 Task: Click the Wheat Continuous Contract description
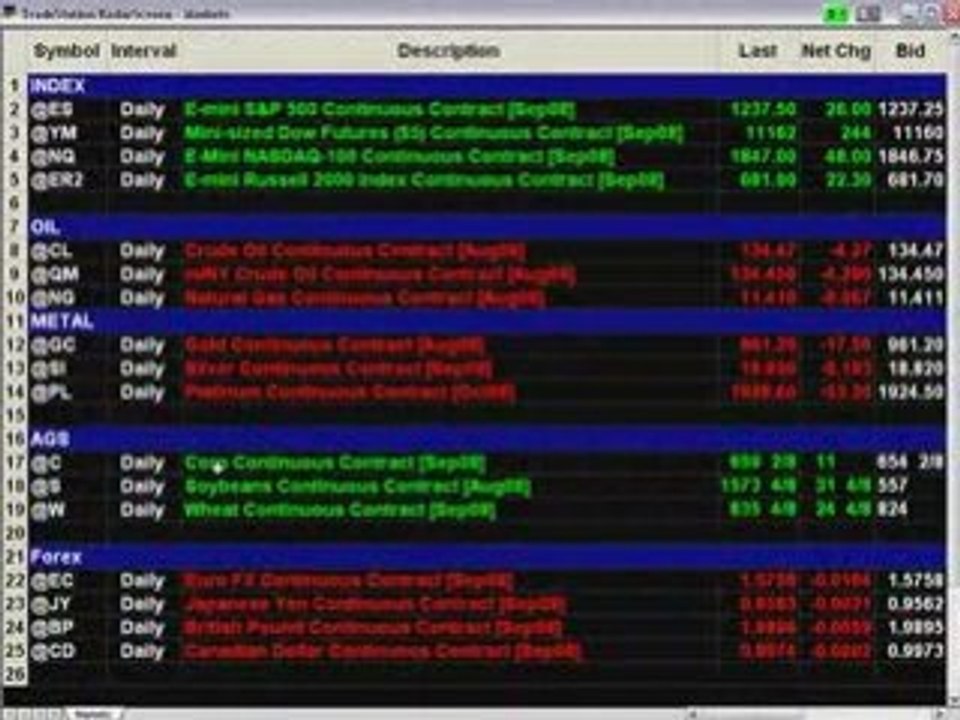coord(340,510)
